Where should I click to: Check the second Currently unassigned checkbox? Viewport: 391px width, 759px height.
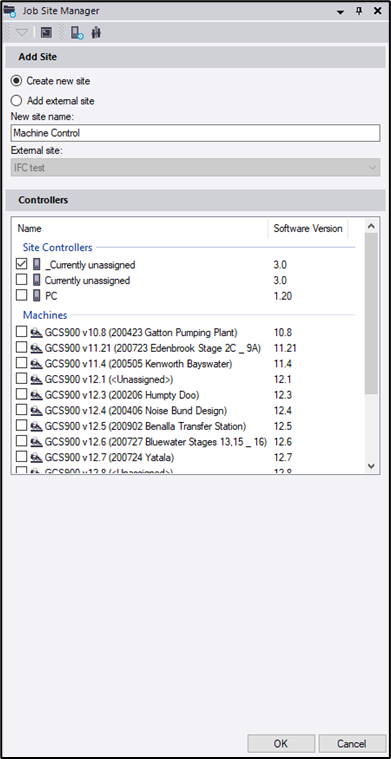coord(21,280)
